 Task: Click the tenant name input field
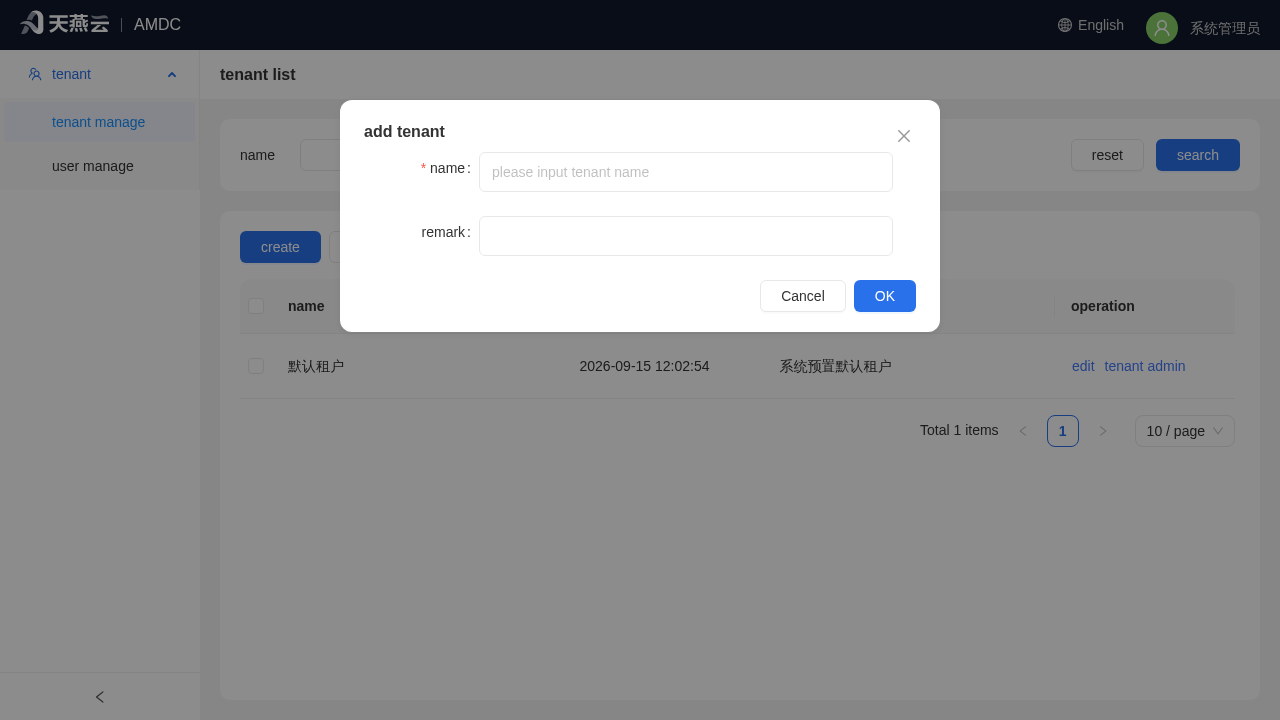click(686, 172)
